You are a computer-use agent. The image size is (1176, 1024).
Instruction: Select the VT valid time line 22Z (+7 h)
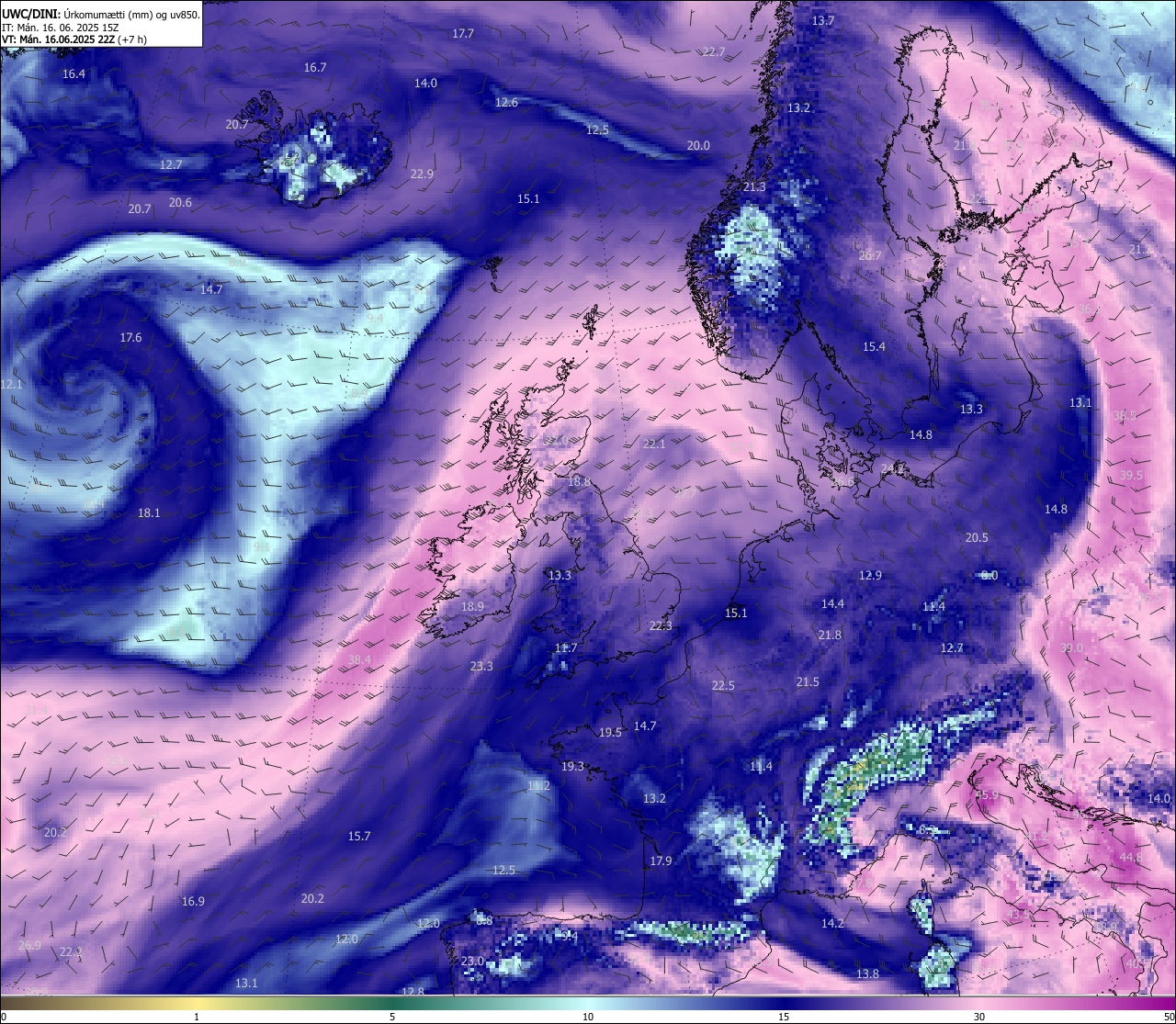pyautogui.click(x=74, y=39)
